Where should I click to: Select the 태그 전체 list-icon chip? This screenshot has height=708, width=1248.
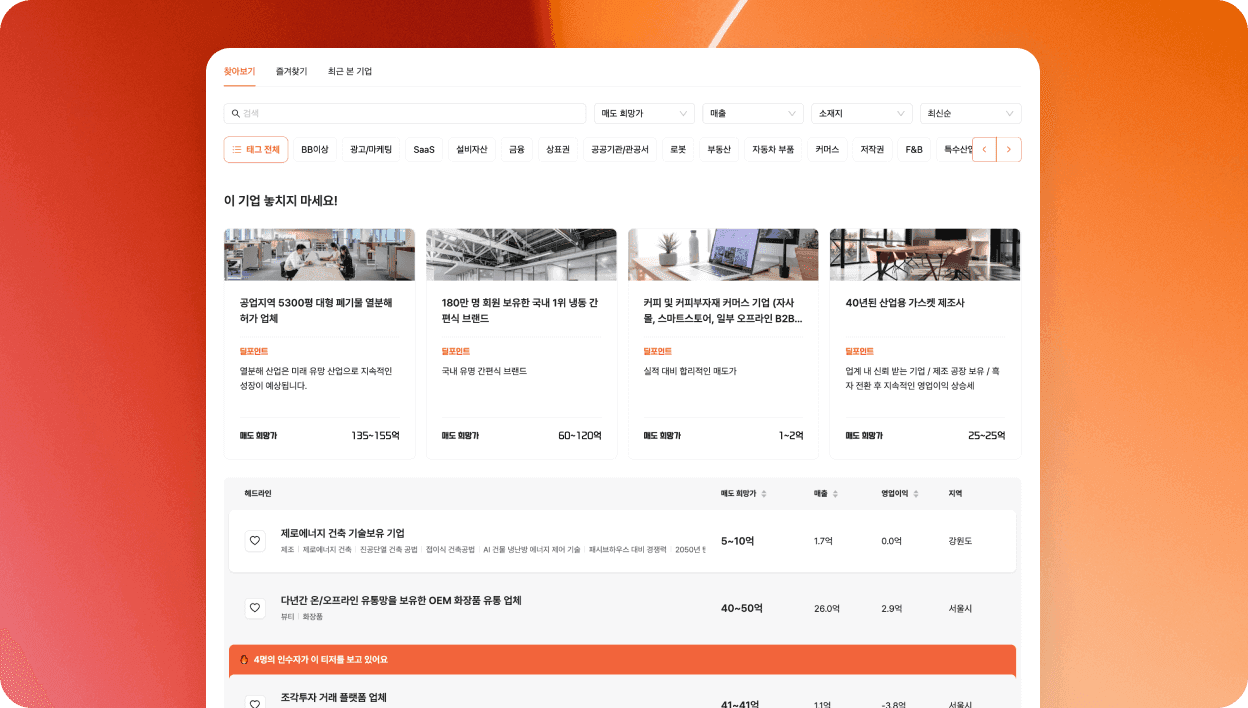coord(256,150)
